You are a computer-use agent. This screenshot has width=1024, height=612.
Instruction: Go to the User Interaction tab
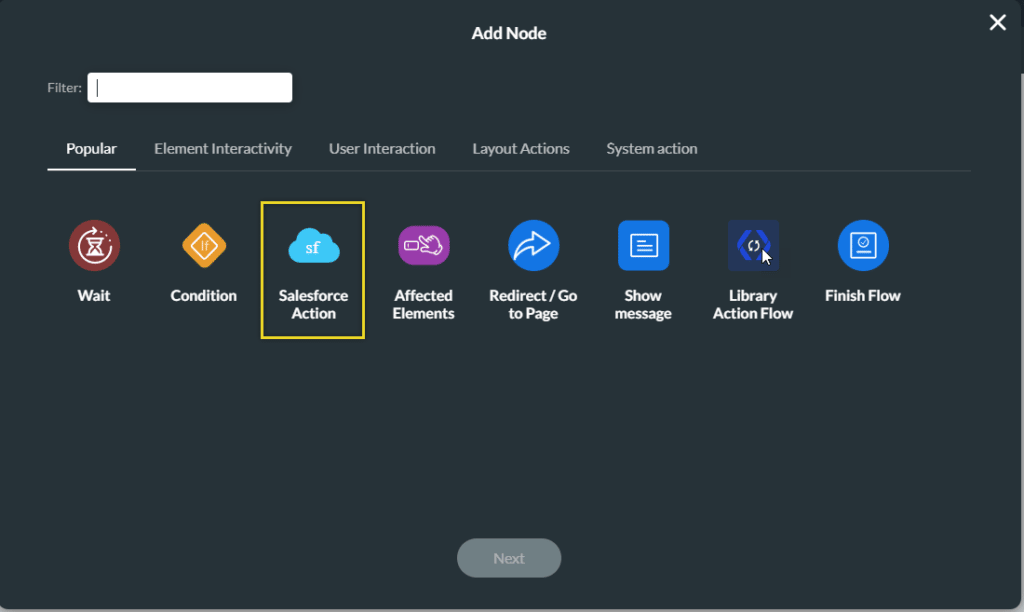point(382,149)
